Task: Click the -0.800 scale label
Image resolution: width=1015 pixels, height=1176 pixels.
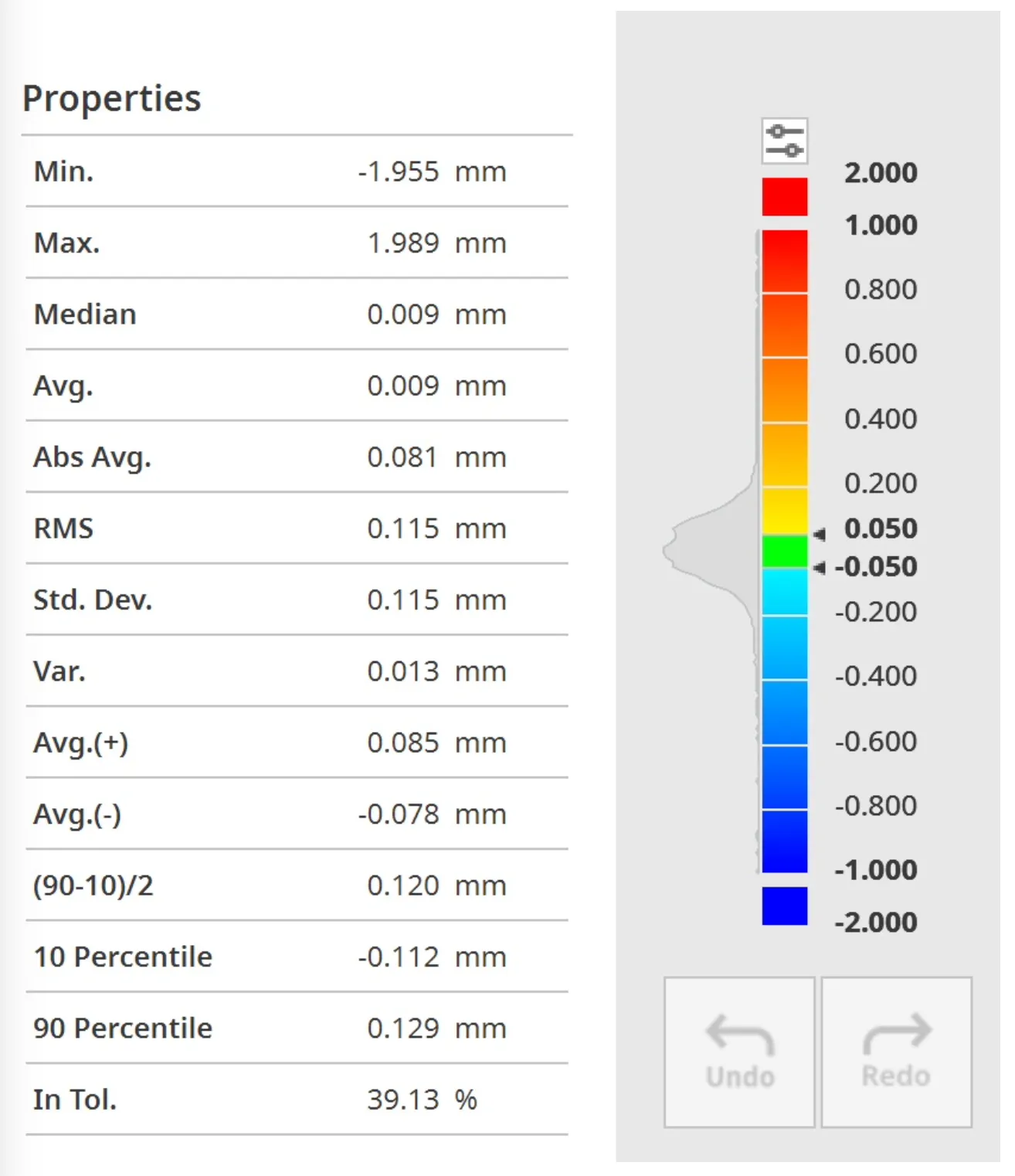Action: [876, 806]
